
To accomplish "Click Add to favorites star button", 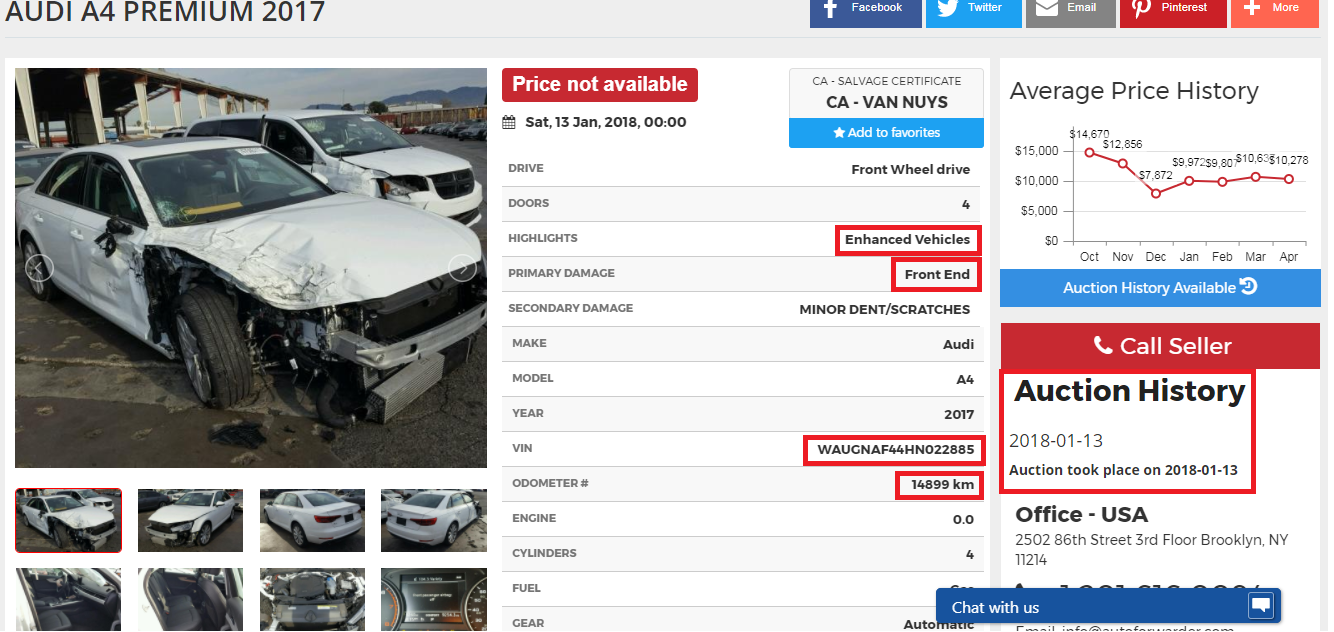I will (886, 133).
